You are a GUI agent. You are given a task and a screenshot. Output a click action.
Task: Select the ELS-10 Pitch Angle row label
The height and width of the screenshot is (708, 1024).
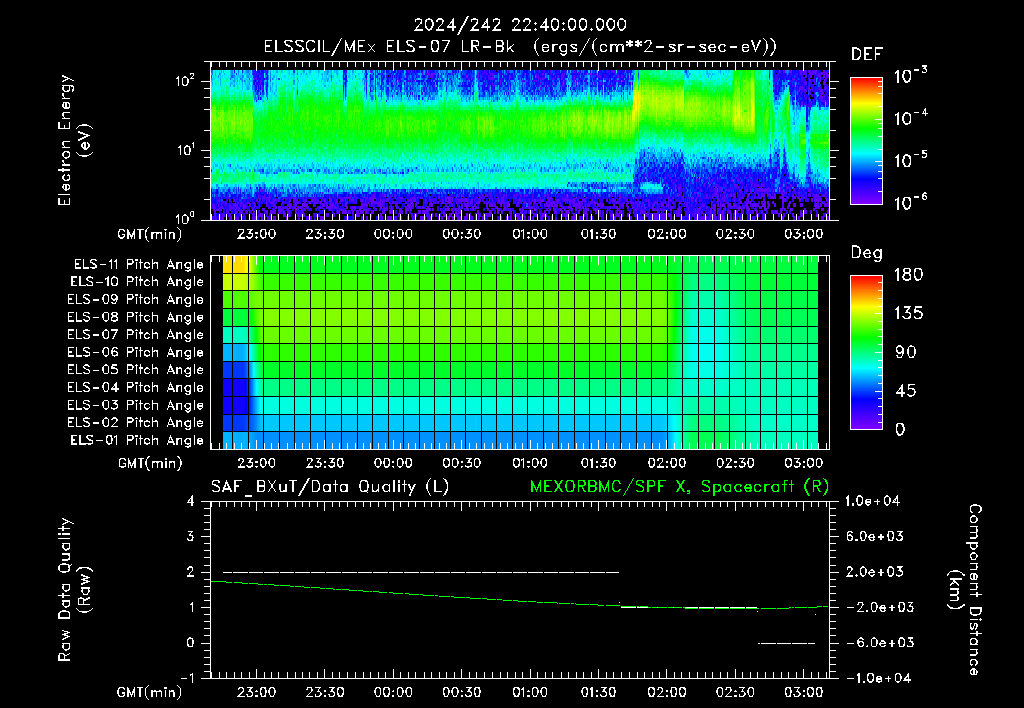(137, 282)
